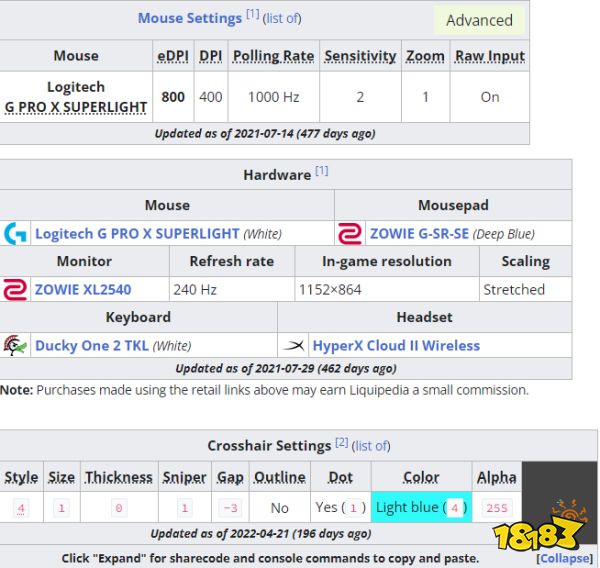Click the Advanced button in Mouse Settings
This screenshot has width=600, height=568.
pyautogui.click(x=479, y=20)
